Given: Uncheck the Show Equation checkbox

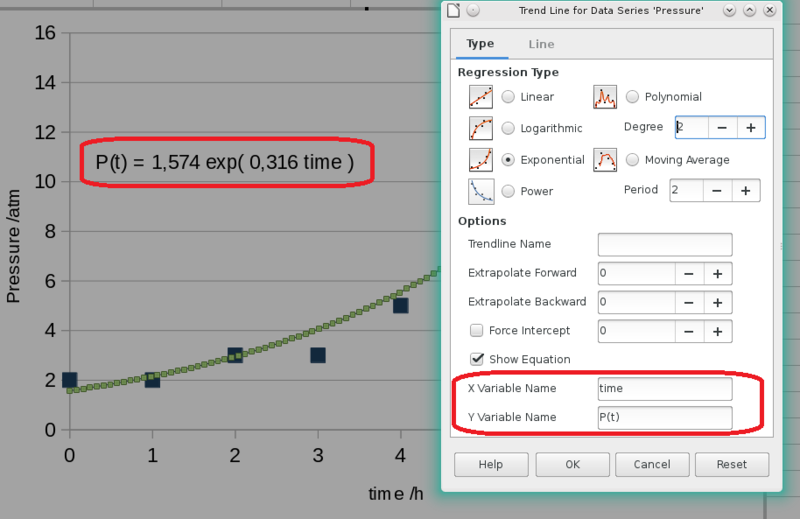Looking at the screenshot, I should 477,359.
